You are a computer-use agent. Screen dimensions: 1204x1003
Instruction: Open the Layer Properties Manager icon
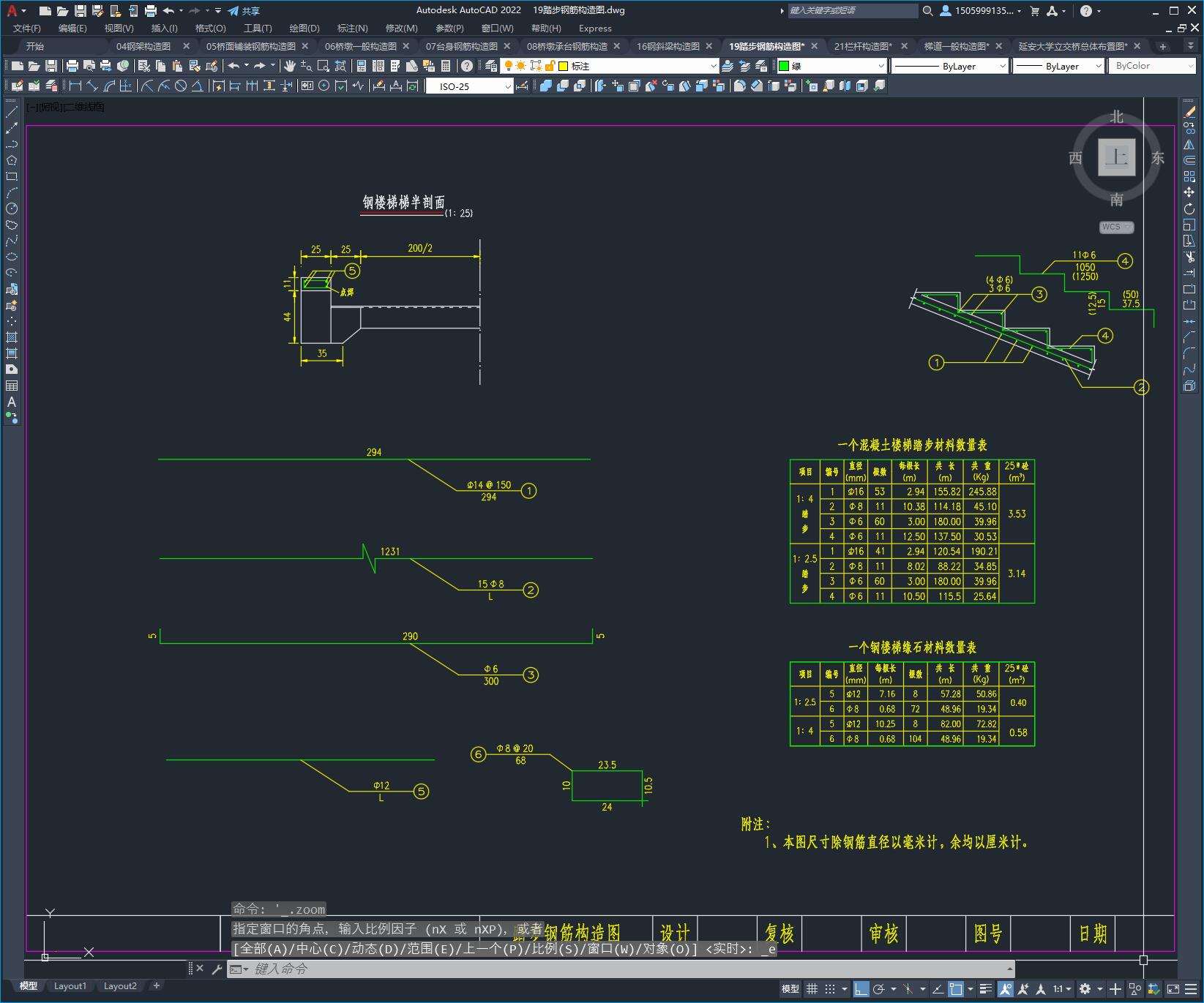tap(490, 66)
